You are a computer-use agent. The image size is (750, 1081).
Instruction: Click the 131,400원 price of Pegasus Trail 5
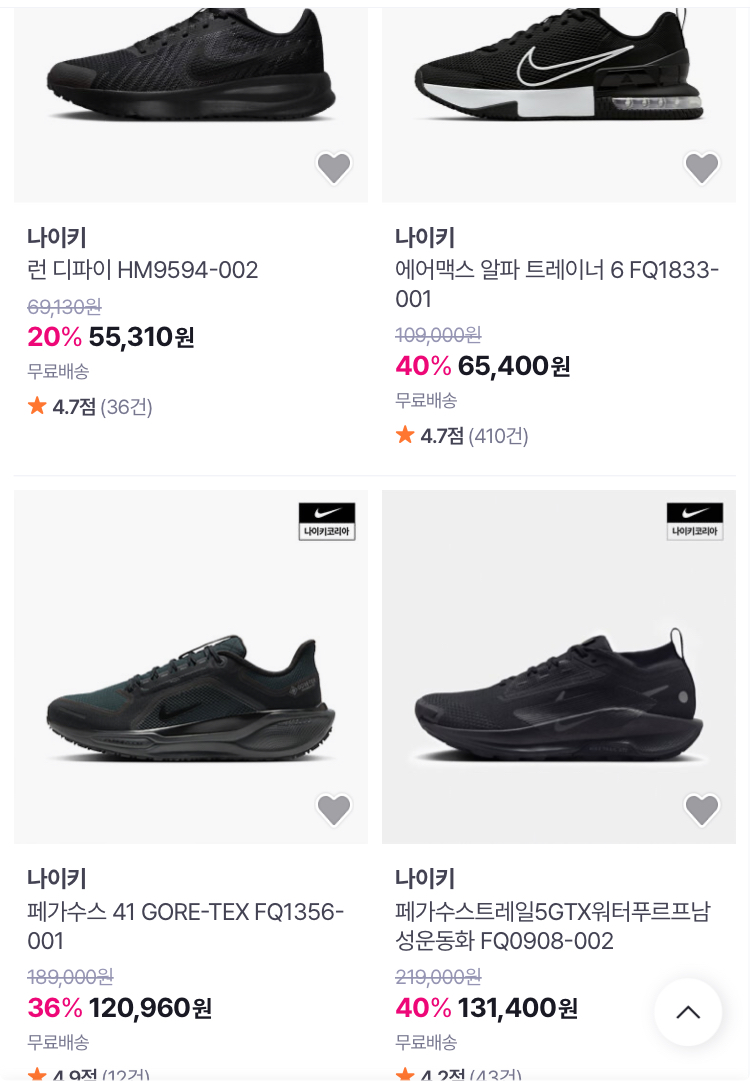pyautogui.click(x=517, y=1008)
